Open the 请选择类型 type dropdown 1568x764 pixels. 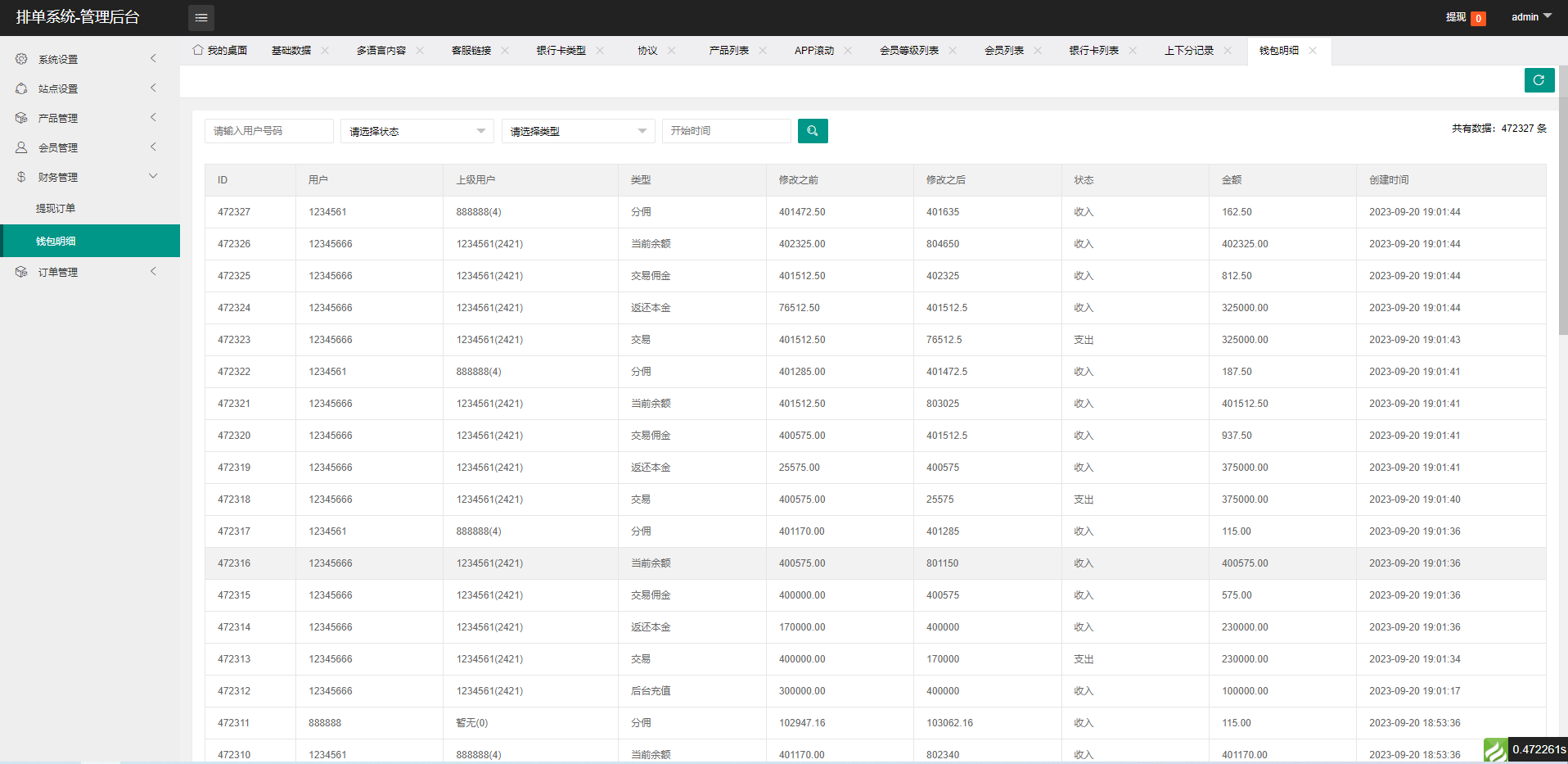click(x=578, y=130)
